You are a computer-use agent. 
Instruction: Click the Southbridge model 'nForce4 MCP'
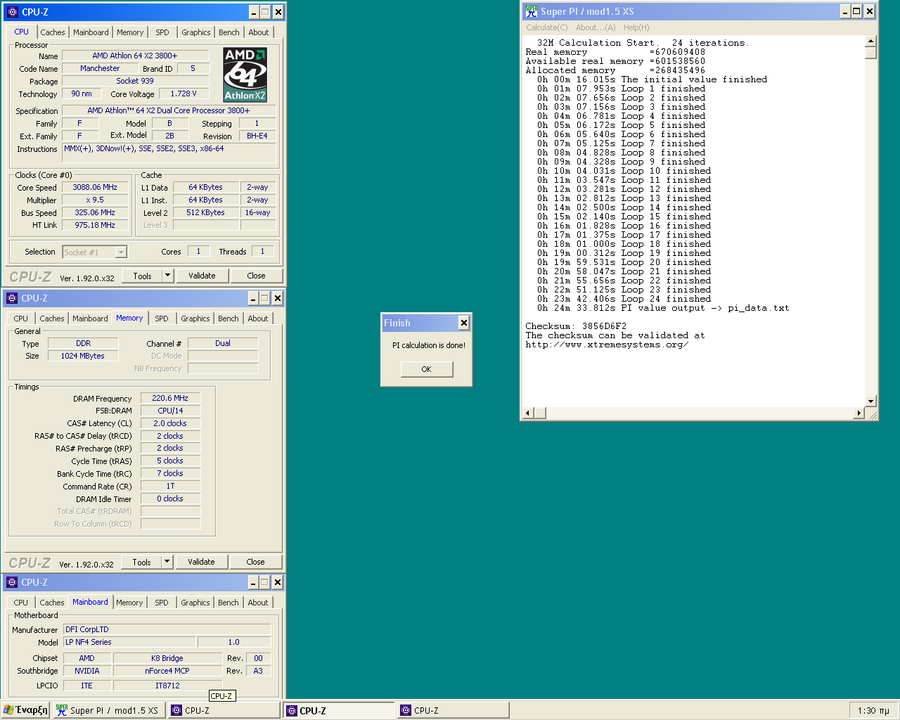click(167, 671)
